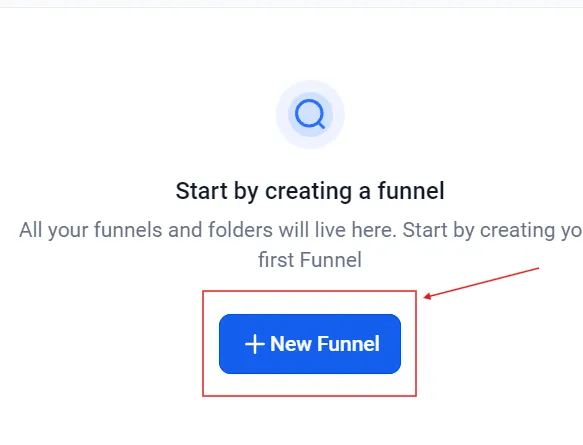Screen dimensions: 583x445
Task: Click the "first Funnel" text line
Action: [310, 260]
